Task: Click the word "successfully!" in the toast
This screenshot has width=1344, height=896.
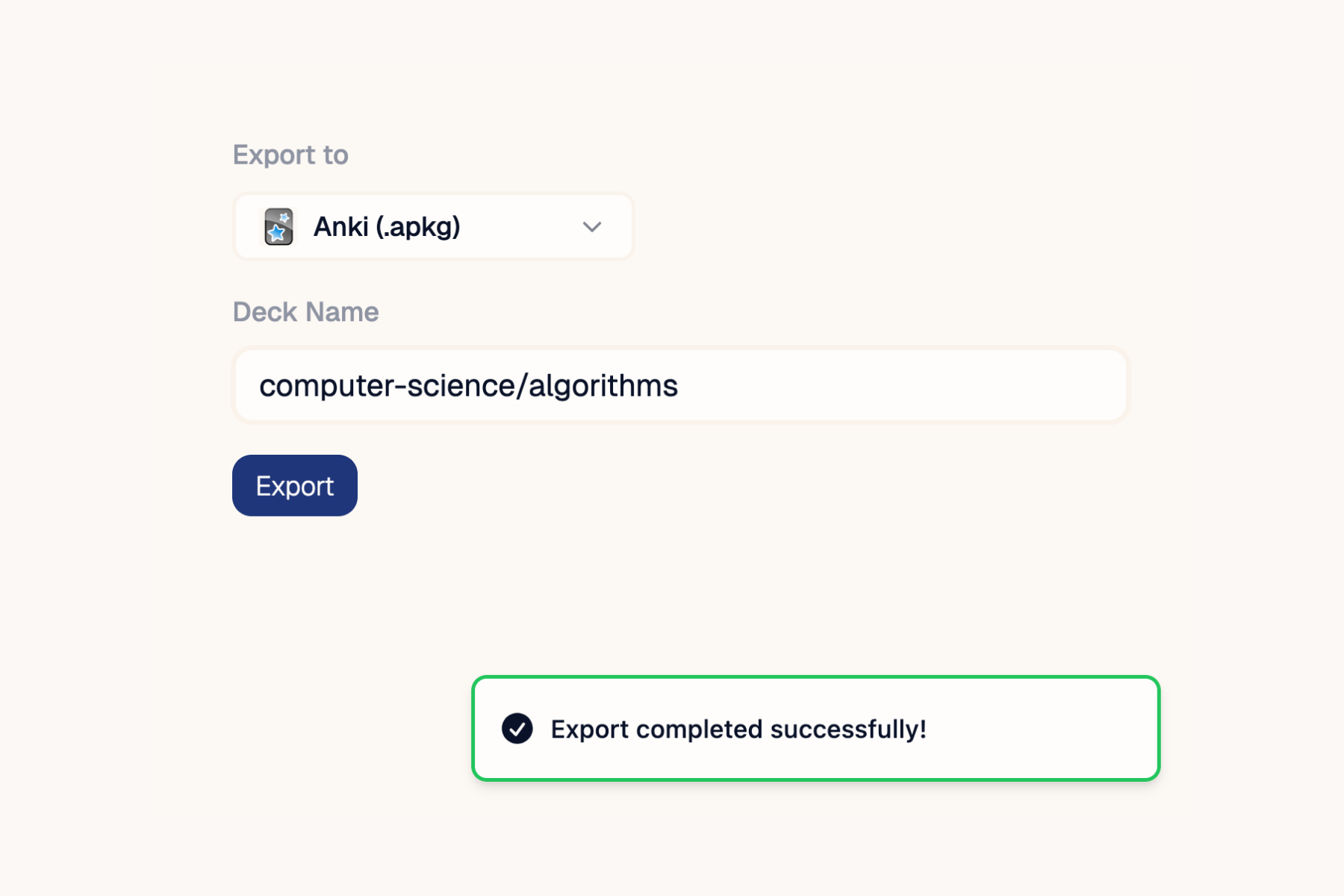Action: click(847, 729)
